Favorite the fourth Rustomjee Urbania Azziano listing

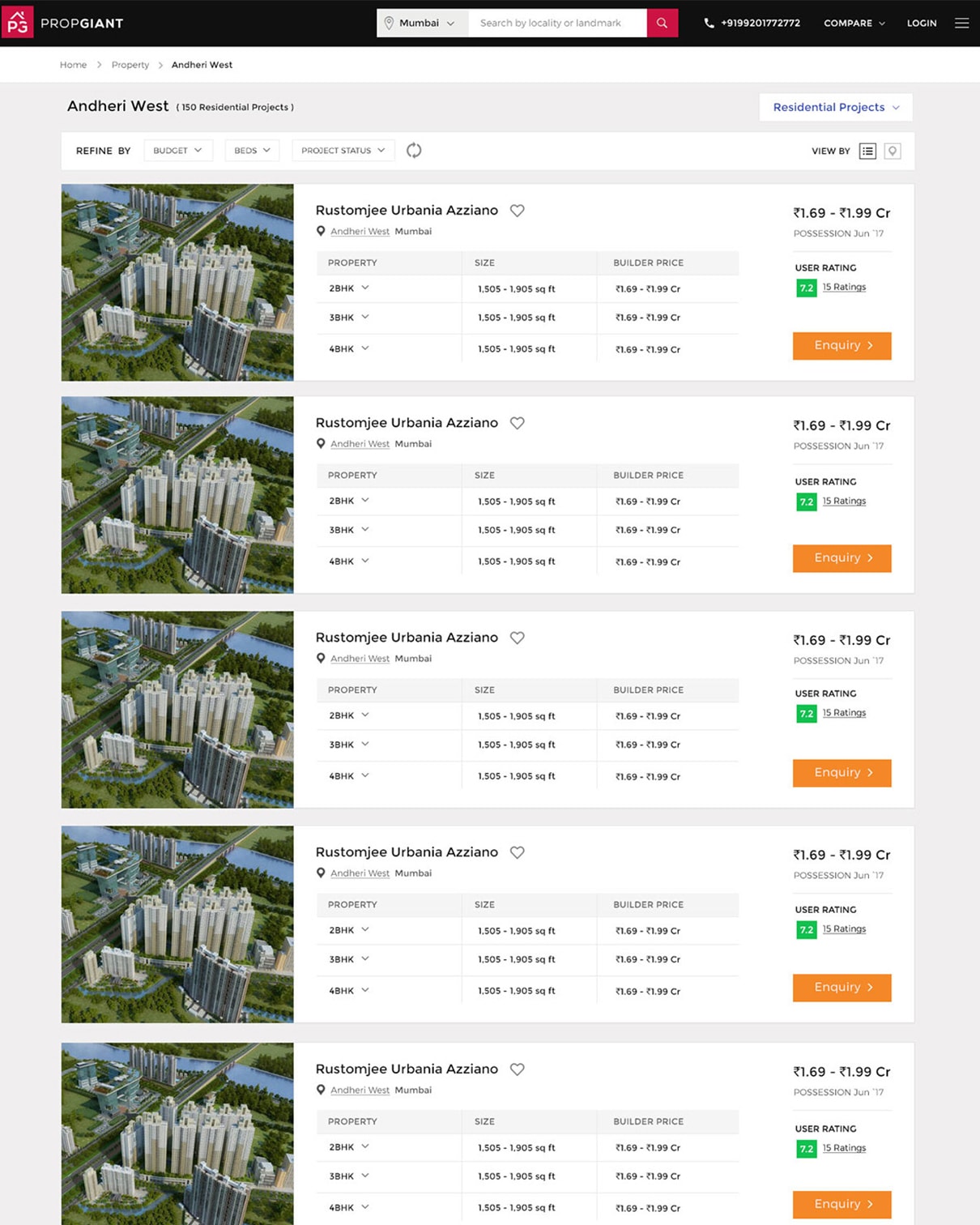[517, 852]
